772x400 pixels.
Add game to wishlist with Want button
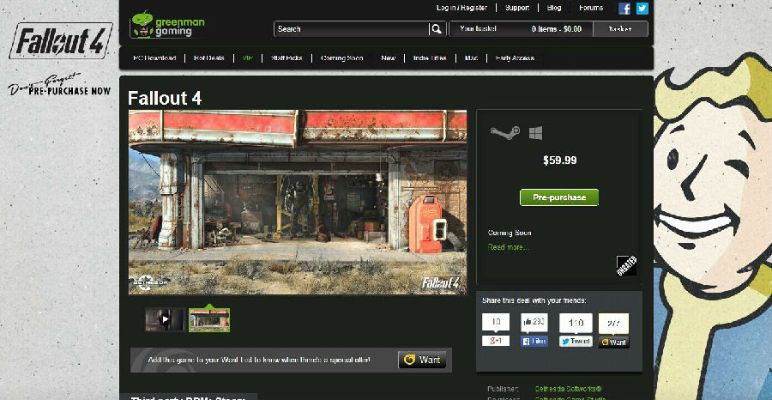(x=422, y=360)
